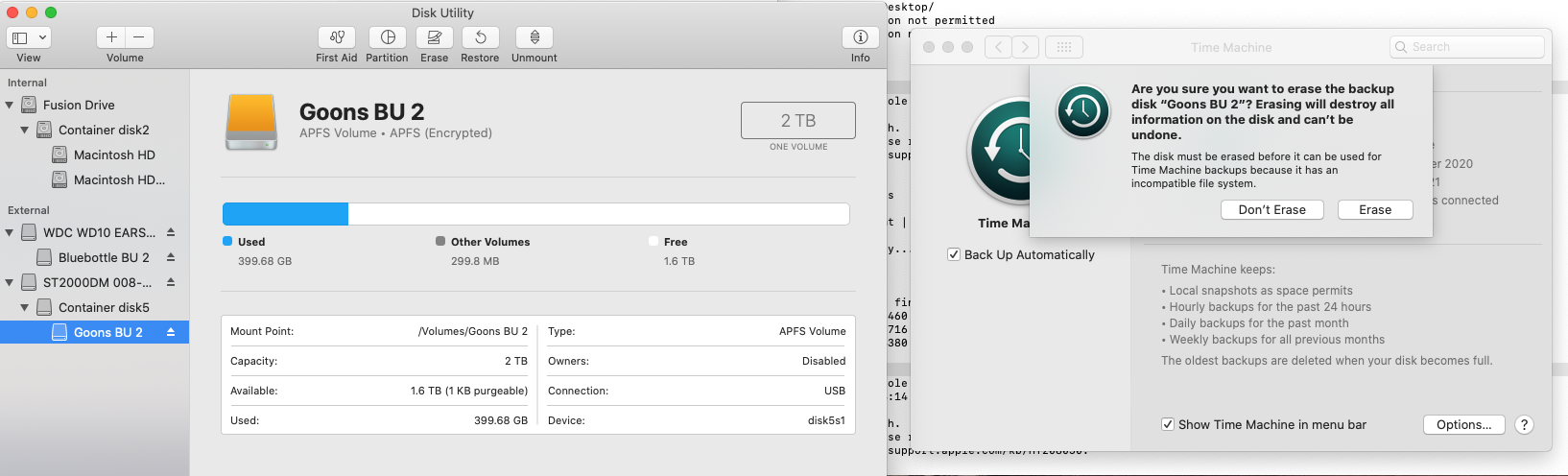Screen dimensions: 1568x476
Task: Show all preferences grid button
Action: click(x=1064, y=47)
